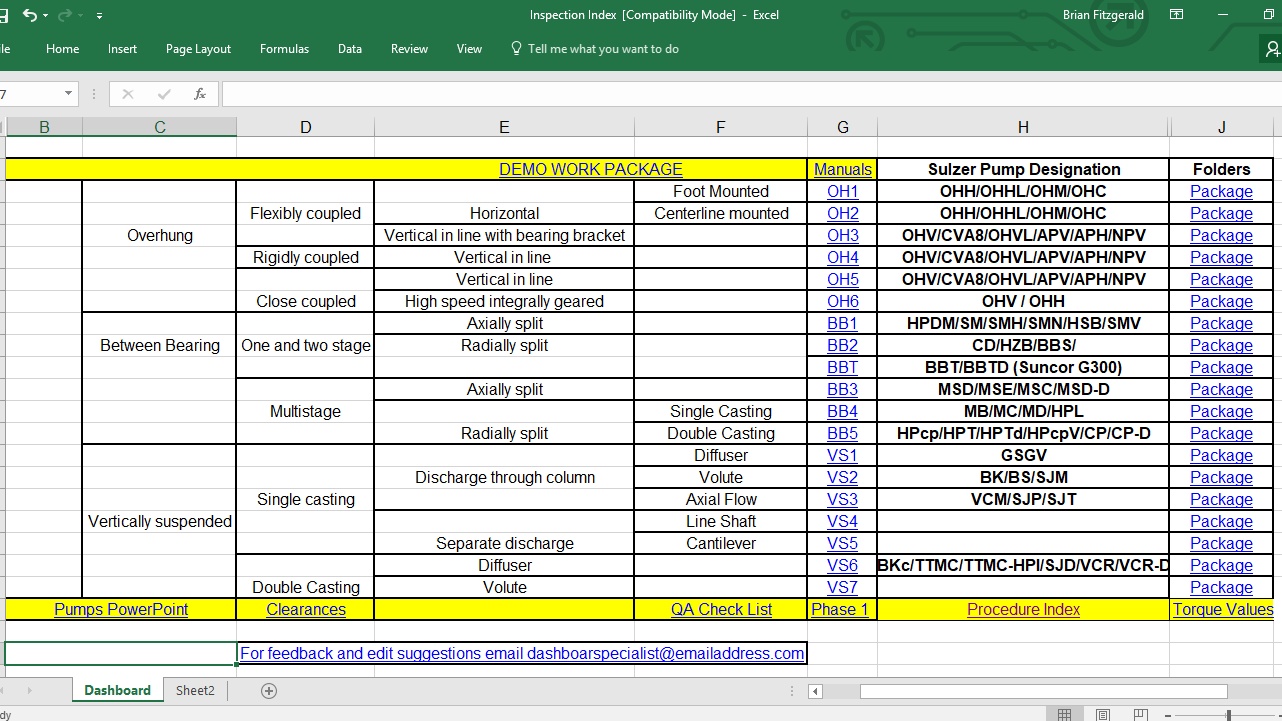Switch to the Insert tab
The width and height of the screenshot is (1282, 721).
click(123, 49)
